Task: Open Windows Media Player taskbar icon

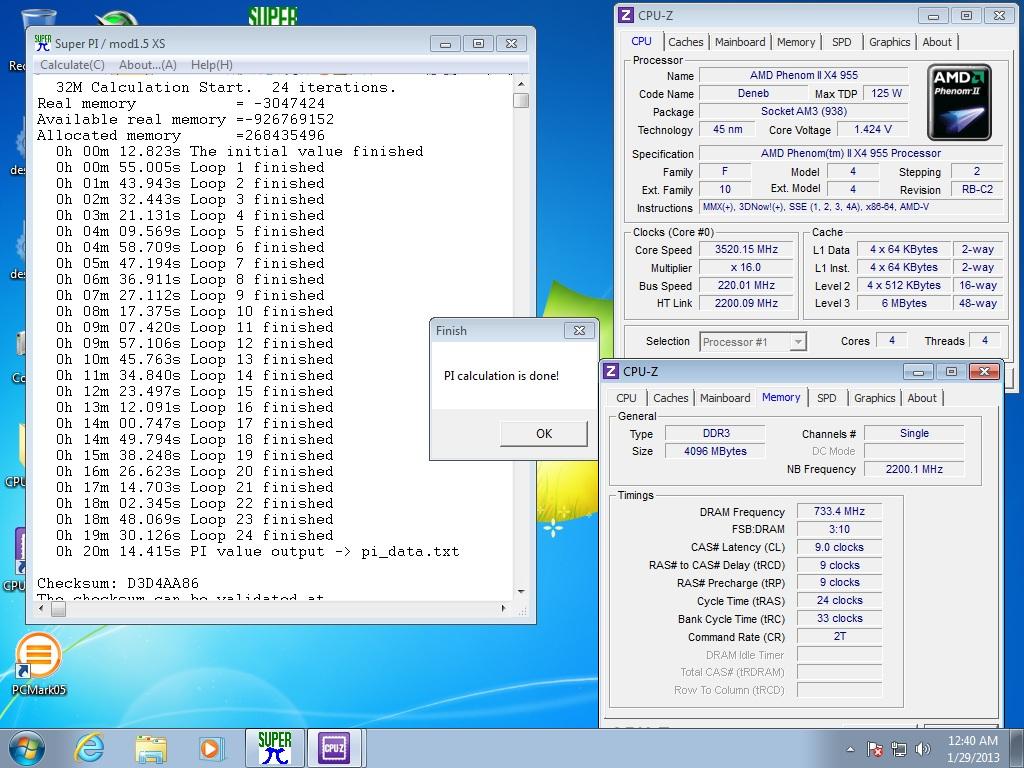Action: point(211,749)
